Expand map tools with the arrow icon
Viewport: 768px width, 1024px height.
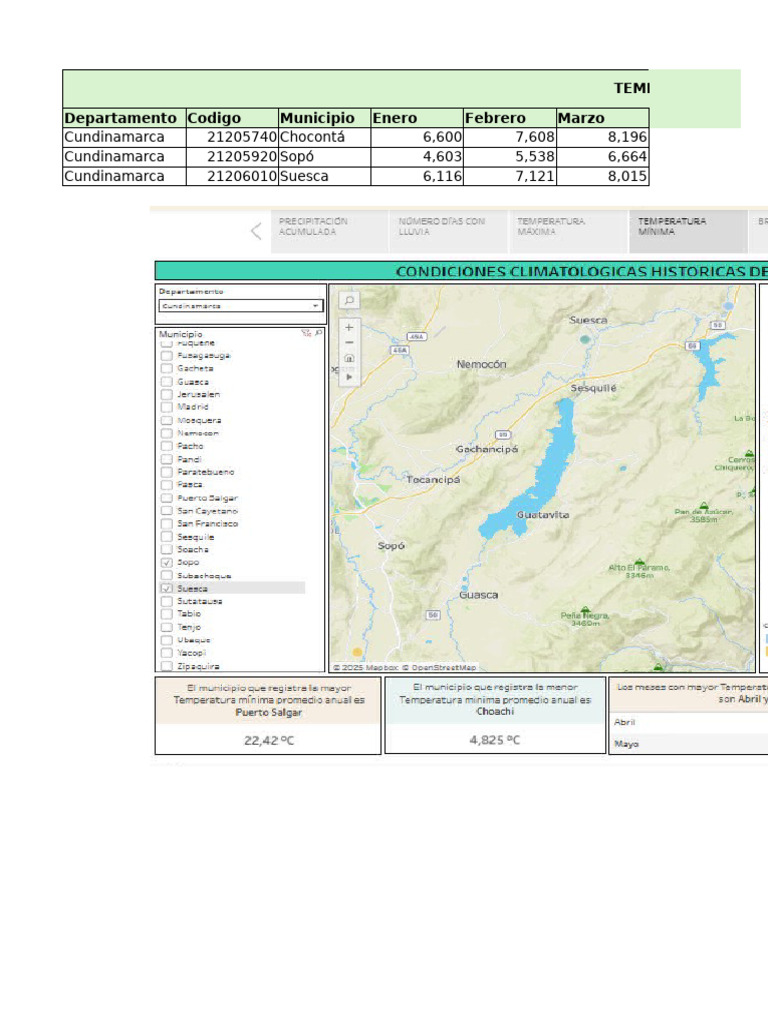[x=349, y=377]
